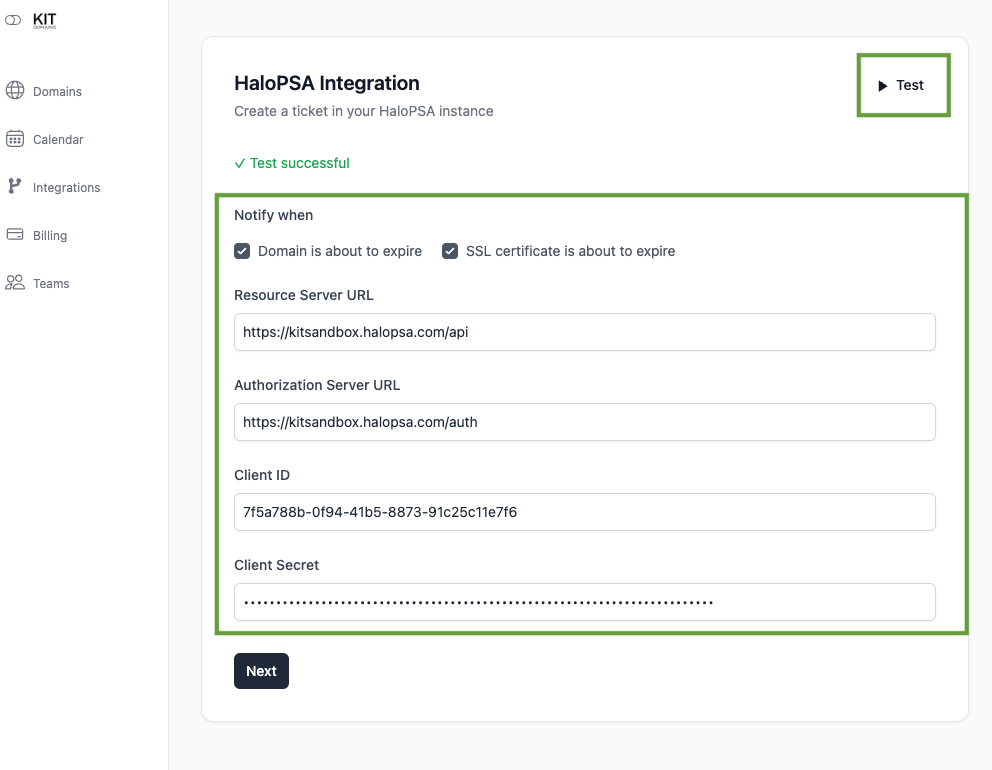992x770 pixels.
Task: Click the globe icon beside Domains
Action: pos(15,91)
